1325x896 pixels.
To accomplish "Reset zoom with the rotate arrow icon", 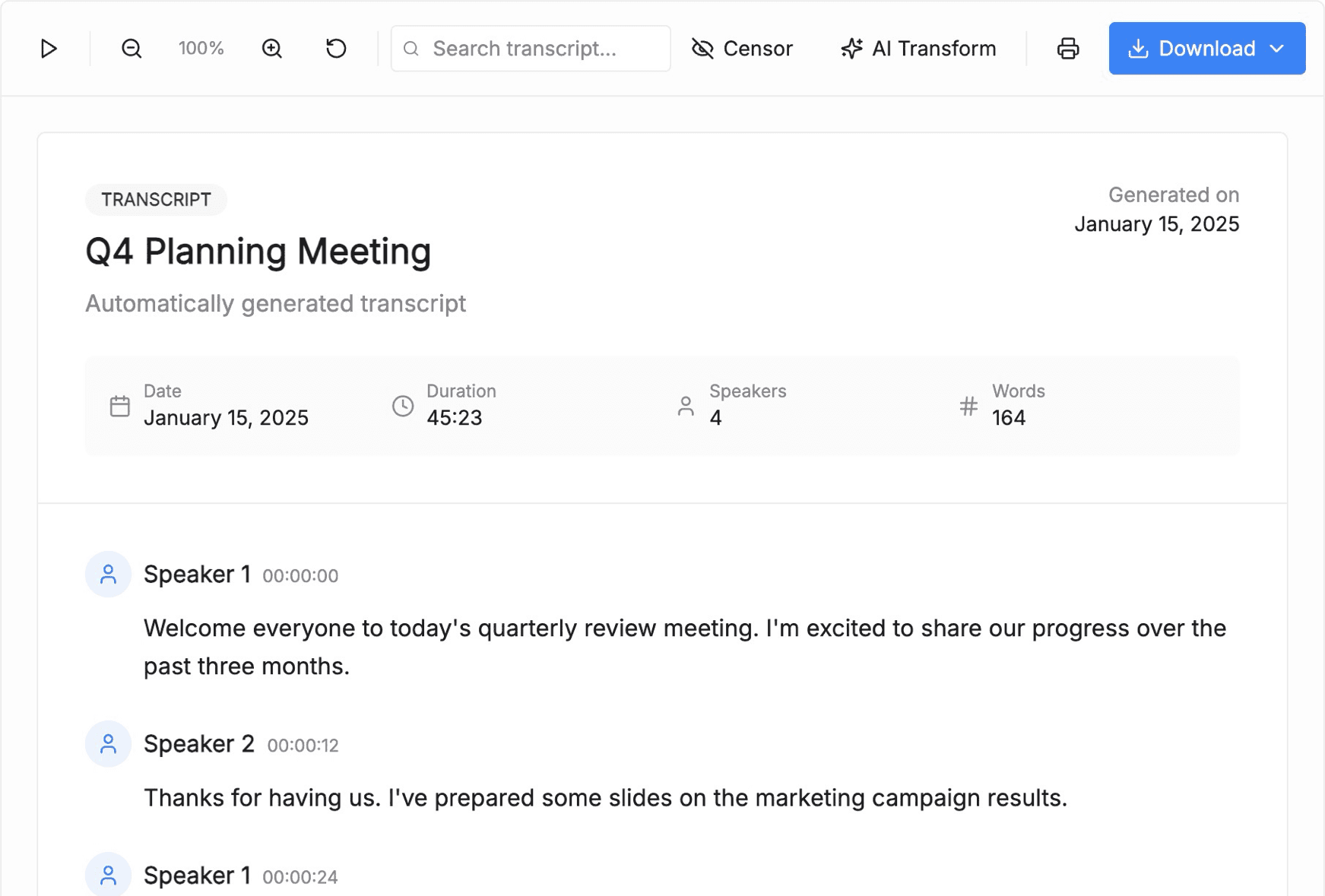I will (x=336, y=49).
